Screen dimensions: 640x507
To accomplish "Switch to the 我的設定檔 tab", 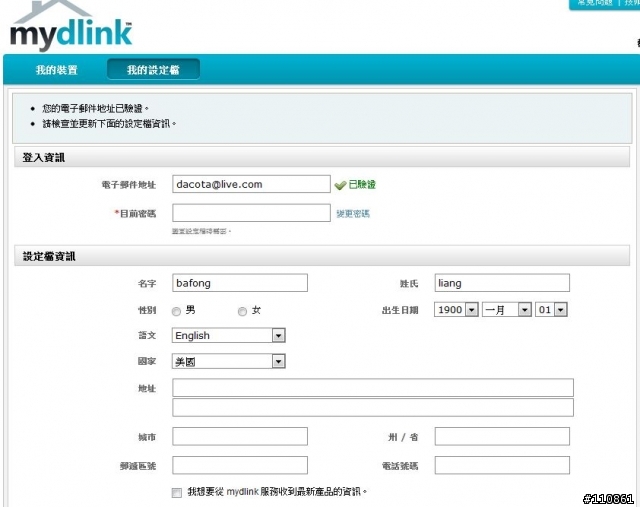I will pyautogui.click(x=153, y=69).
